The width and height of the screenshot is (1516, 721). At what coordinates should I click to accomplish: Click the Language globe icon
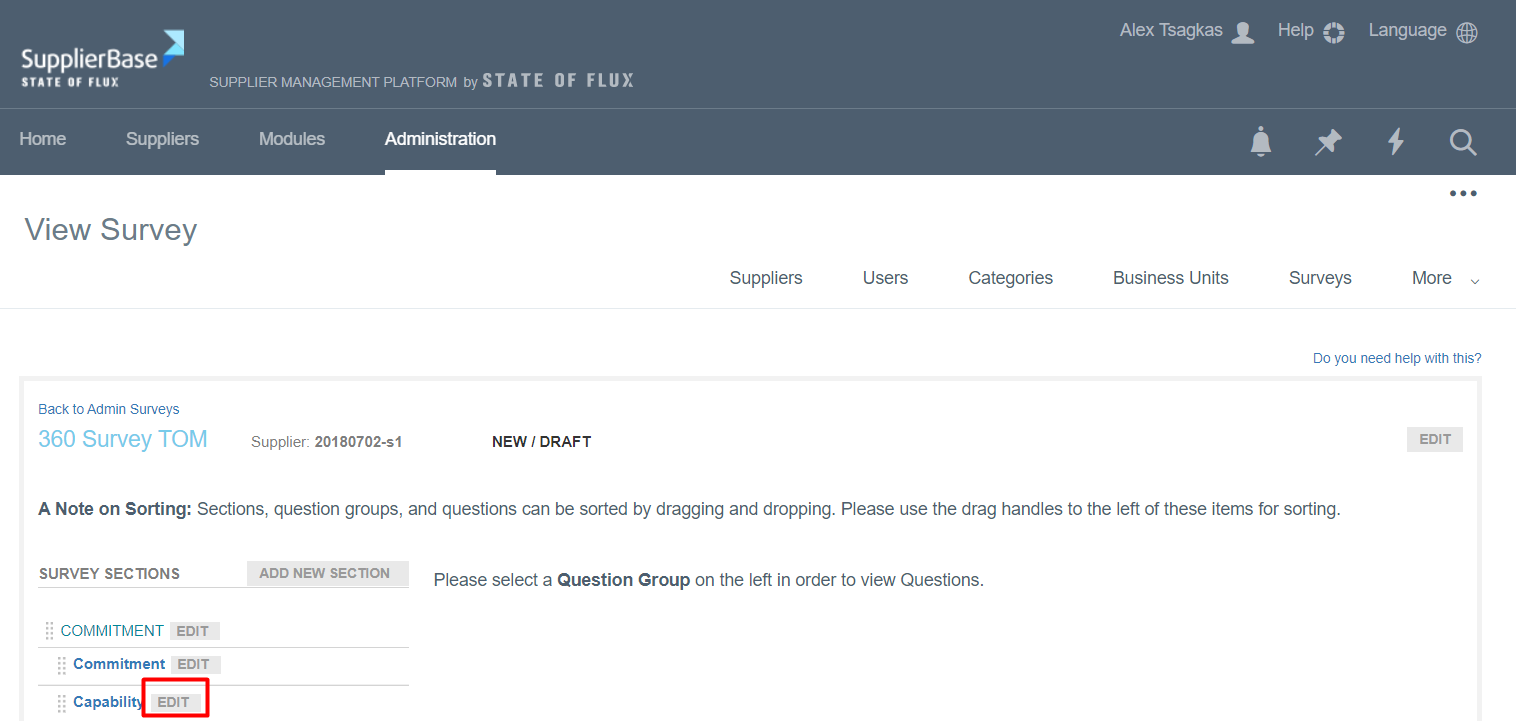1467,32
